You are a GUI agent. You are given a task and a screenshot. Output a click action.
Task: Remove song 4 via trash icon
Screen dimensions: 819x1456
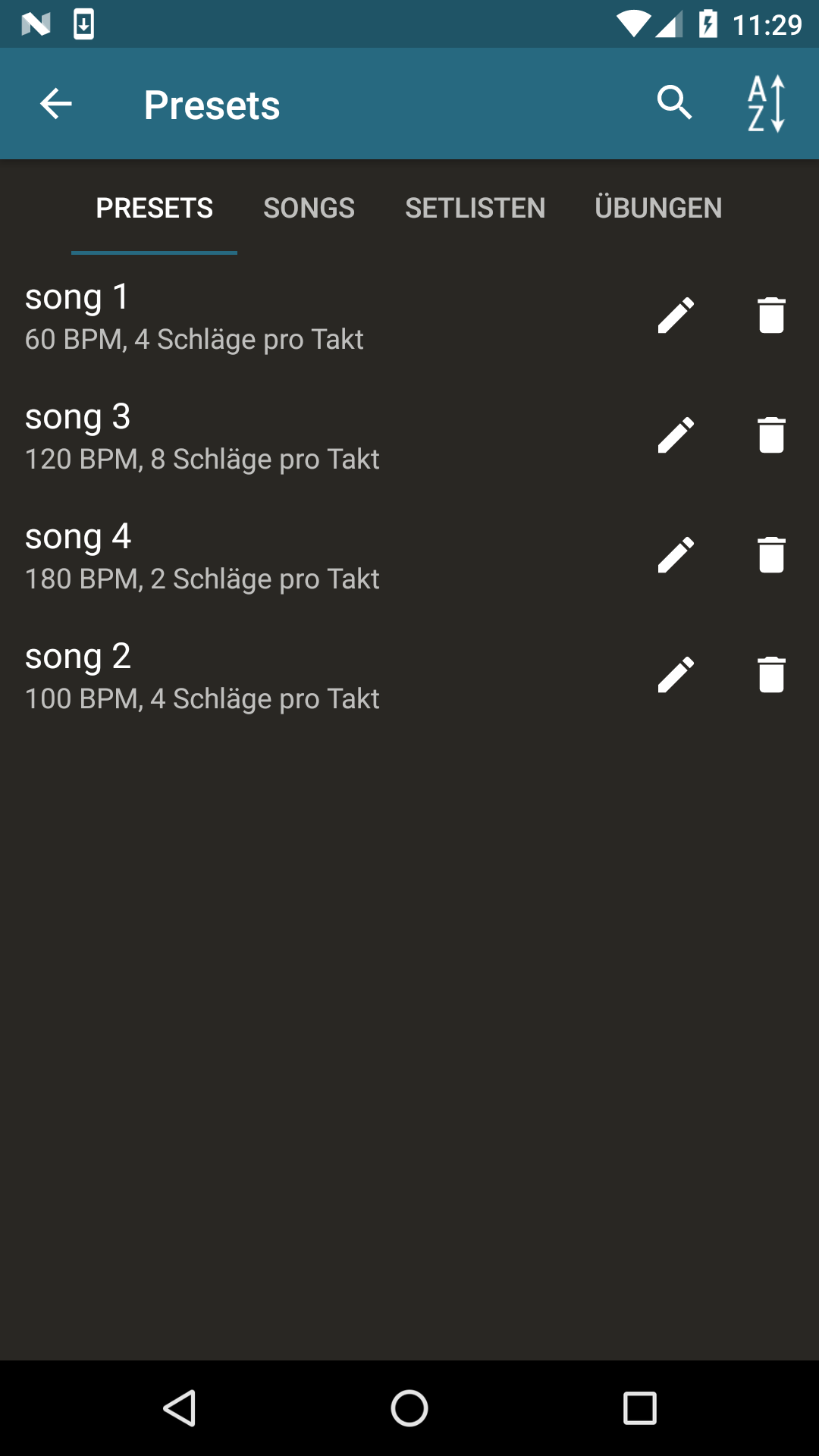point(771,555)
